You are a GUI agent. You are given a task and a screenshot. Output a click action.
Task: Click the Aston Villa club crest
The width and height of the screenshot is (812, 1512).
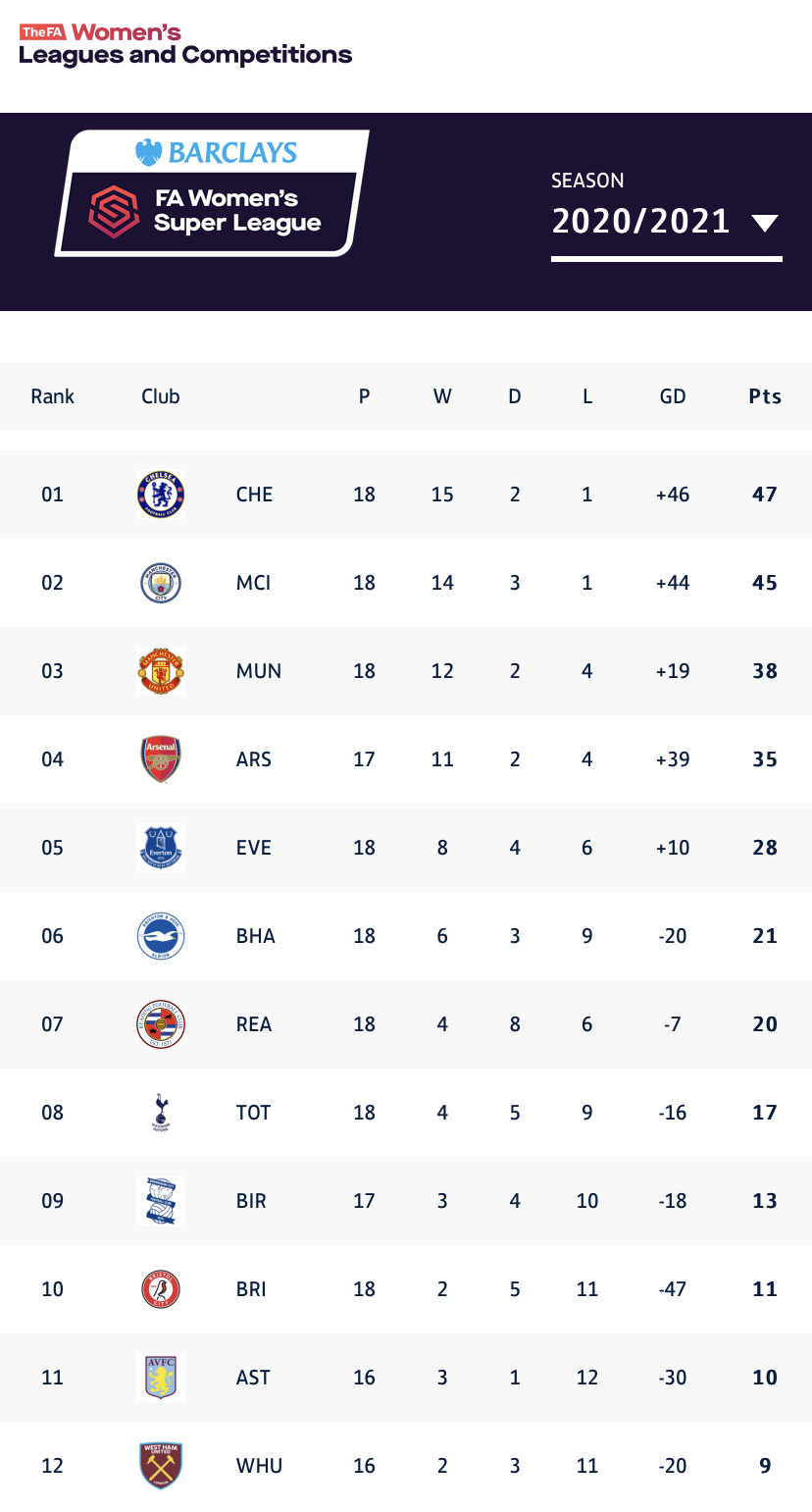coord(161,1378)
